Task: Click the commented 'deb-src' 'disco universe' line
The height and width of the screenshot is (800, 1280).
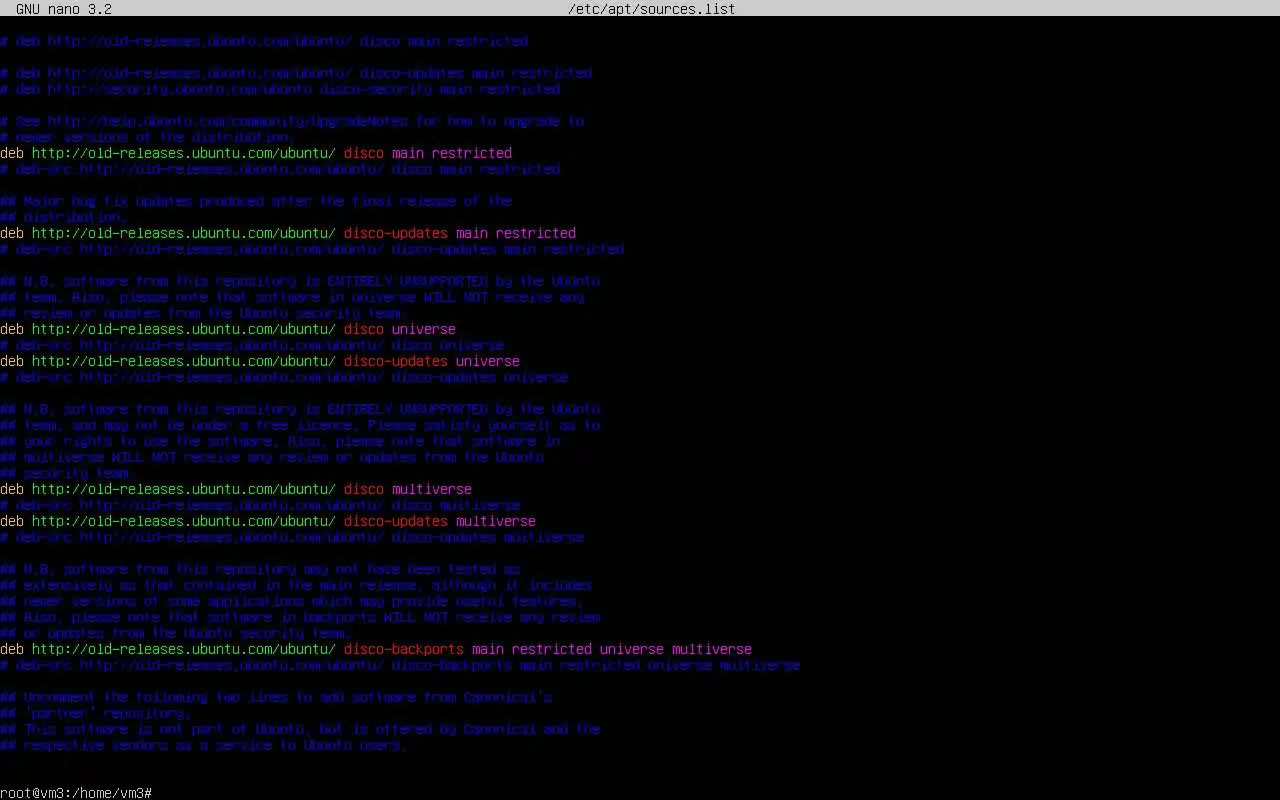Action: coord(252,345)
